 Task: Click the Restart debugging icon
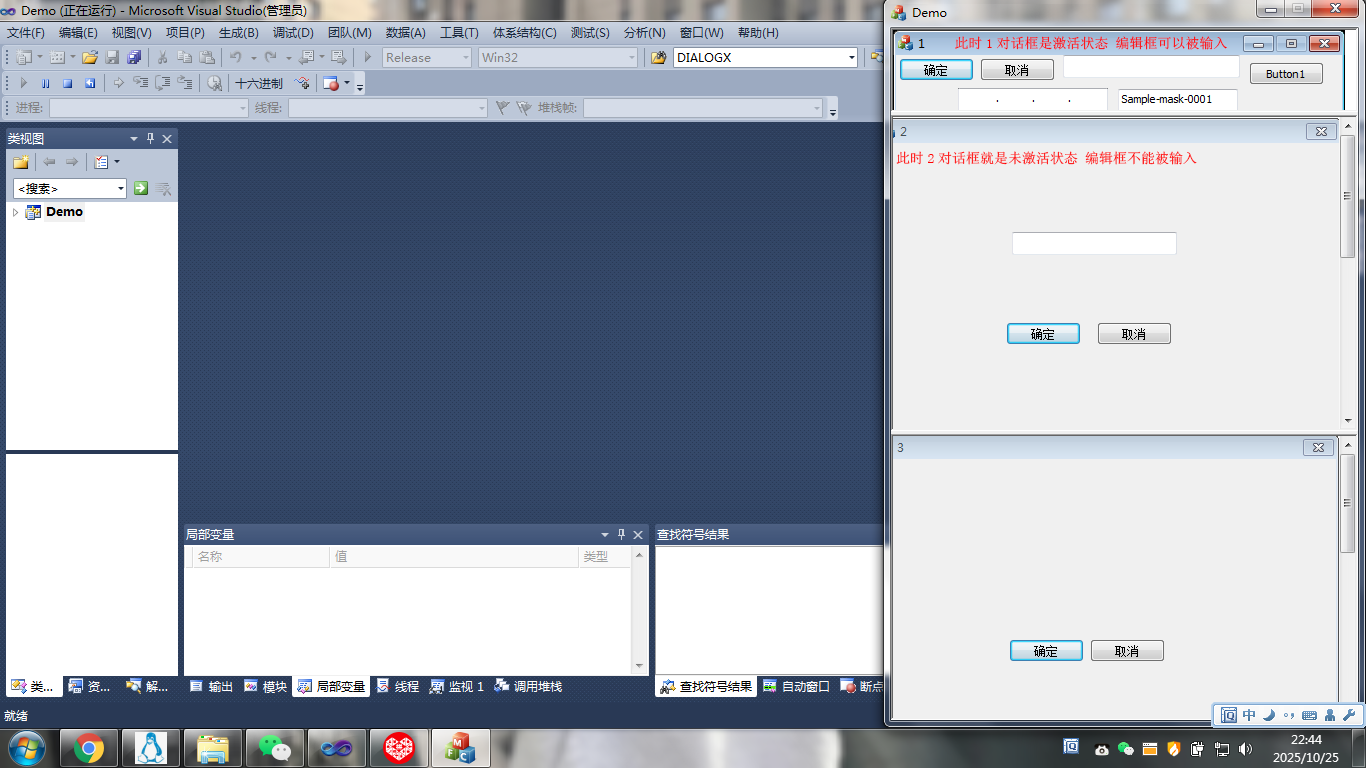coord(90,83)
